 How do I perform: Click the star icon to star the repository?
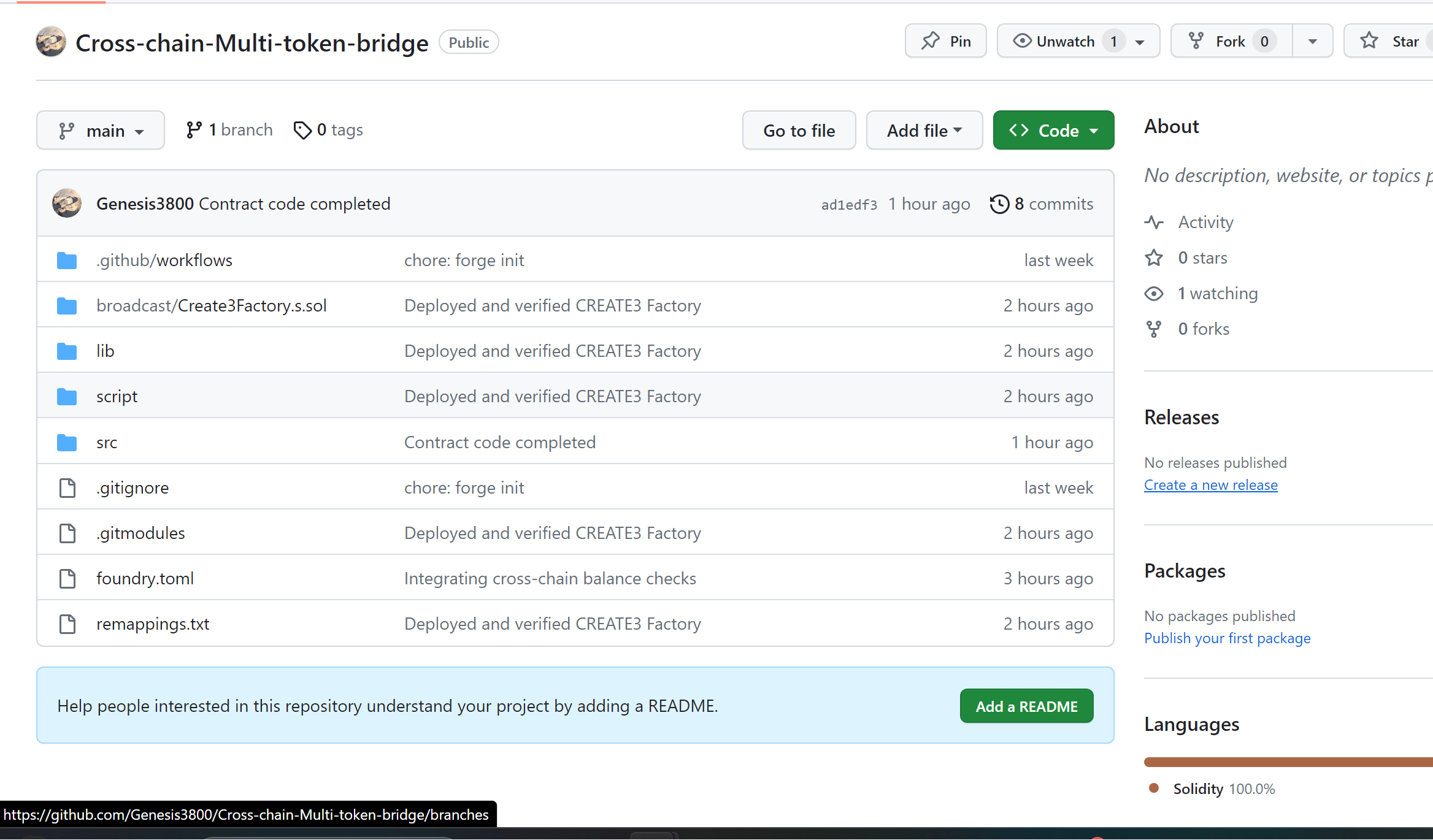1369,41
